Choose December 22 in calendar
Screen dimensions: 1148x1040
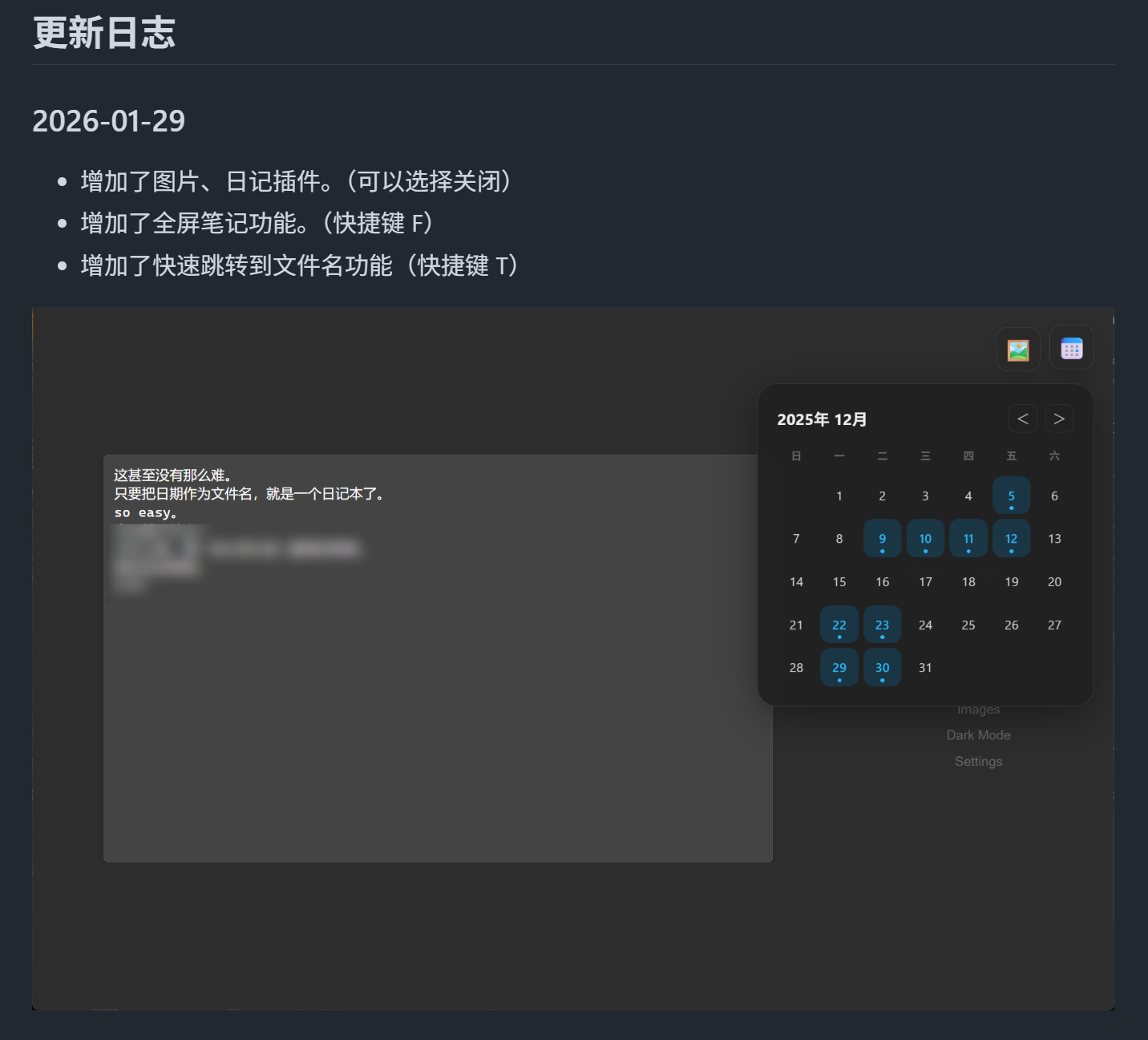839,625
